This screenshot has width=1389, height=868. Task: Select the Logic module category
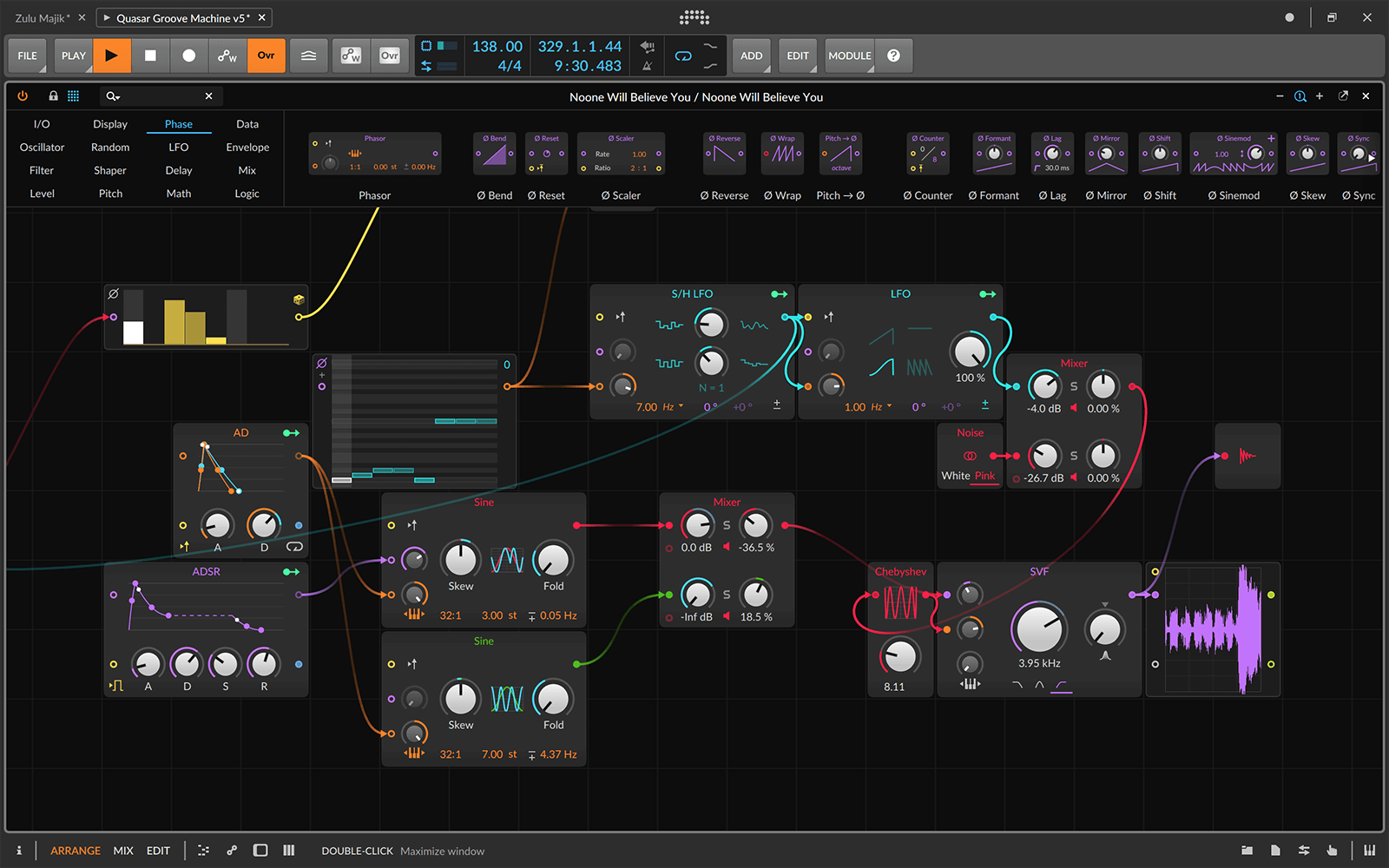[x=247, y=194]
